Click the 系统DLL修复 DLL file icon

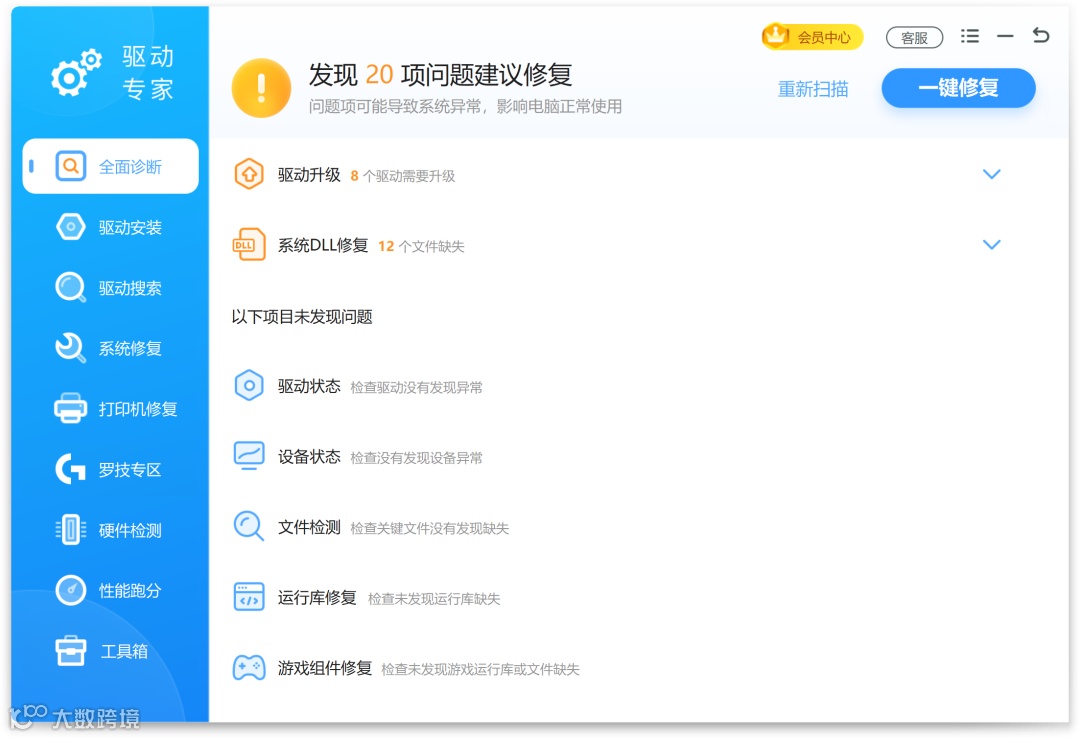point(249,245)
